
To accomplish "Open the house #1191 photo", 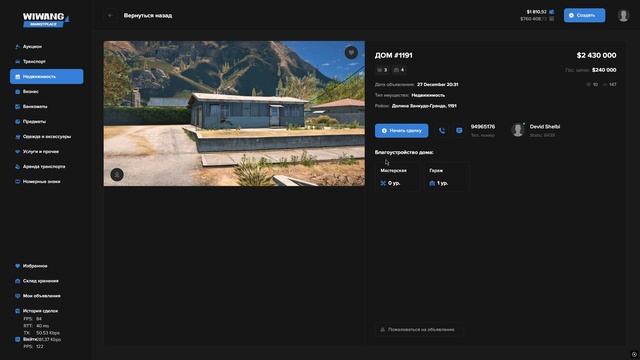I will coord(234,113).
